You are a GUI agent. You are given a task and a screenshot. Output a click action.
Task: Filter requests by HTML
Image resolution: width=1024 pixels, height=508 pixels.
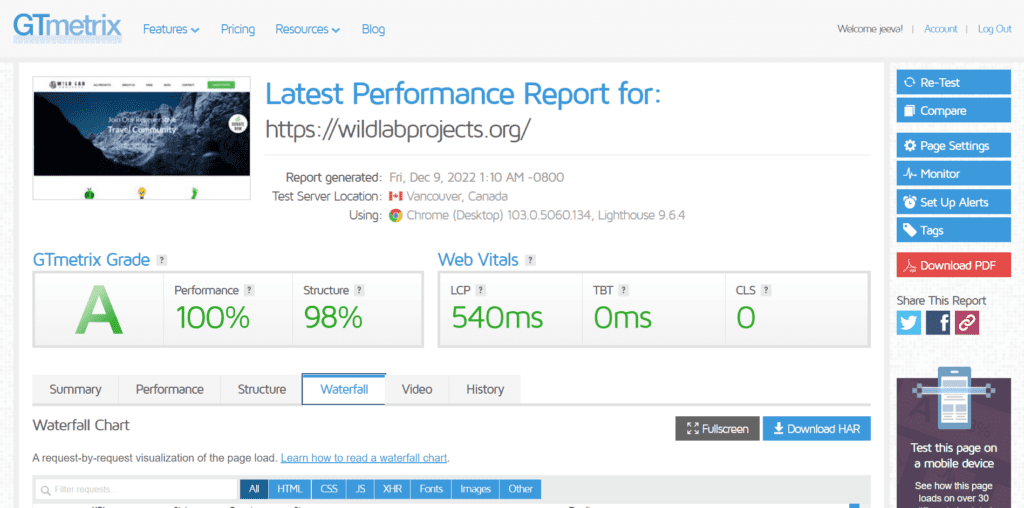pos(290,489)
